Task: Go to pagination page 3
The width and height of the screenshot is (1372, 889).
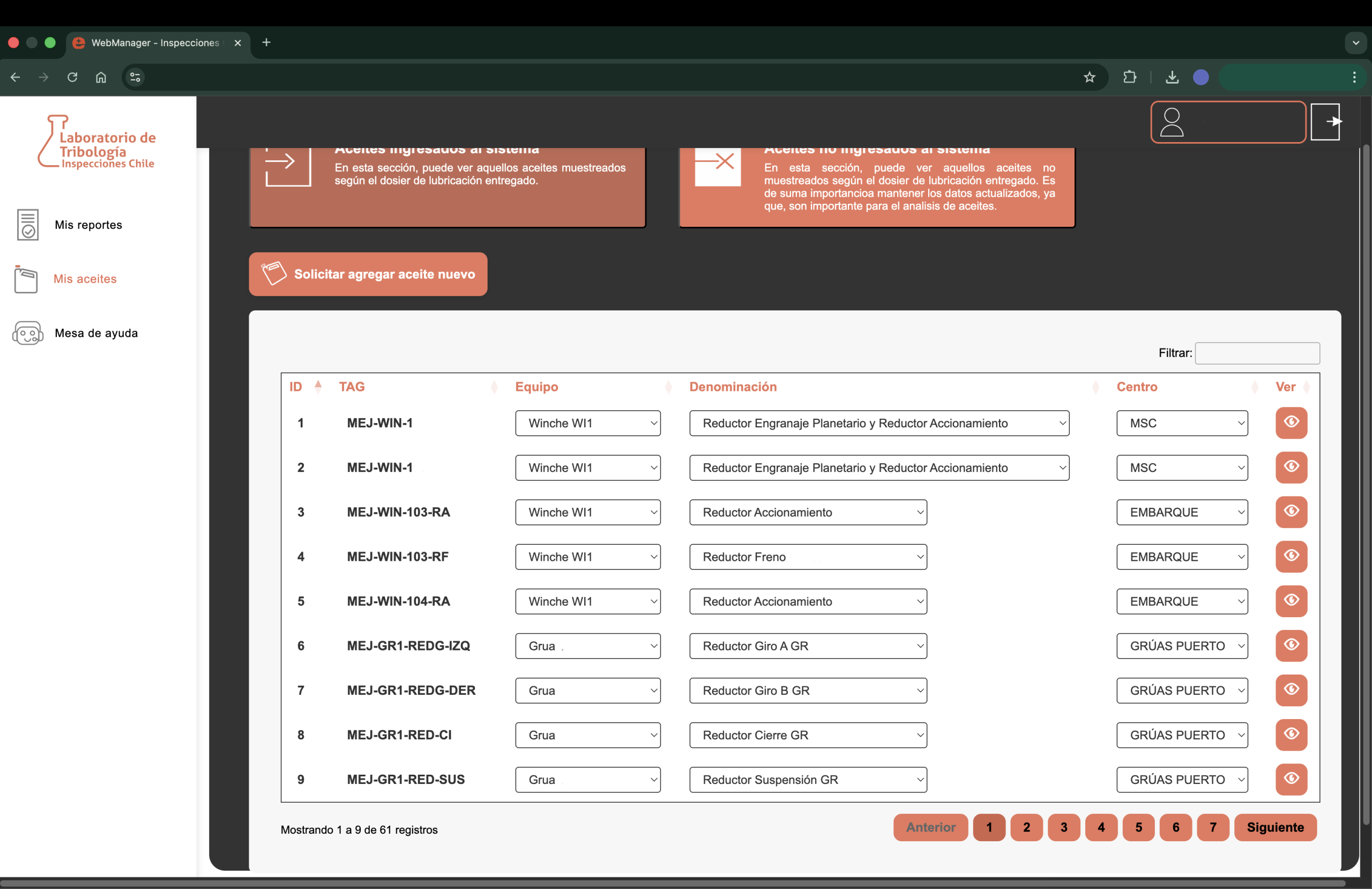Action: tap(1064, 827)
